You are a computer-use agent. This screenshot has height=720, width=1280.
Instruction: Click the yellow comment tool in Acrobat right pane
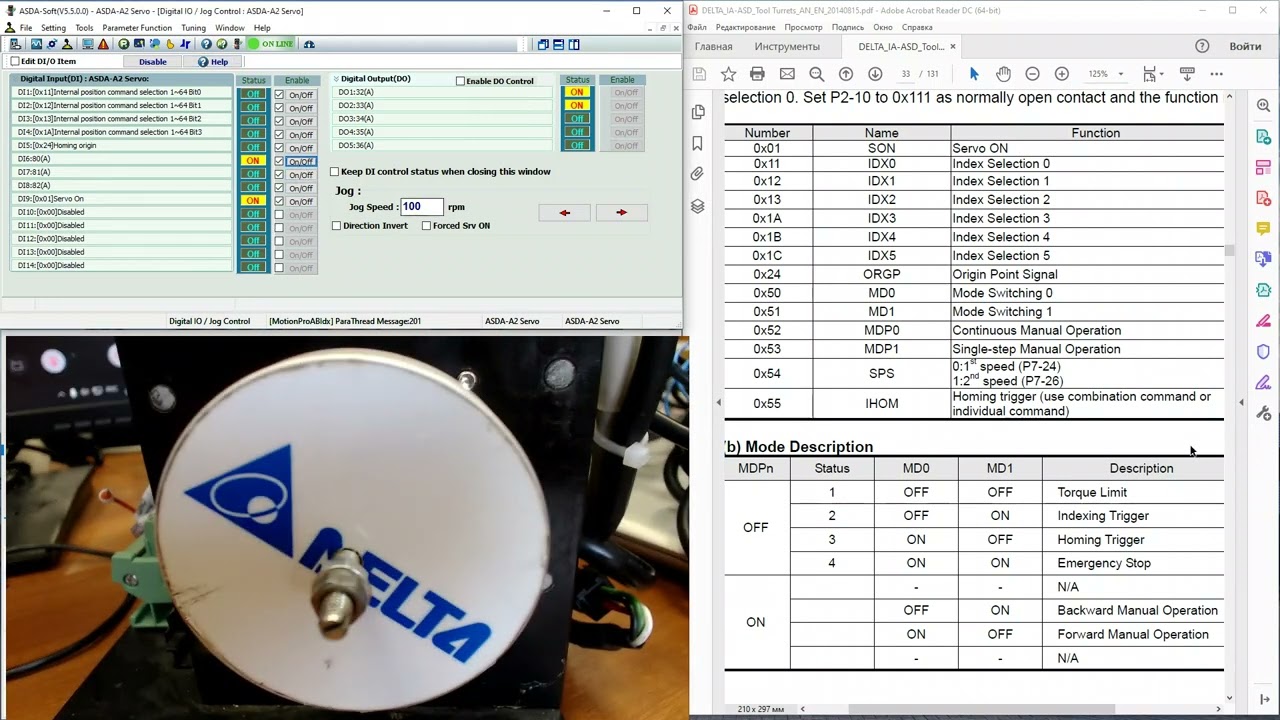1264,229
